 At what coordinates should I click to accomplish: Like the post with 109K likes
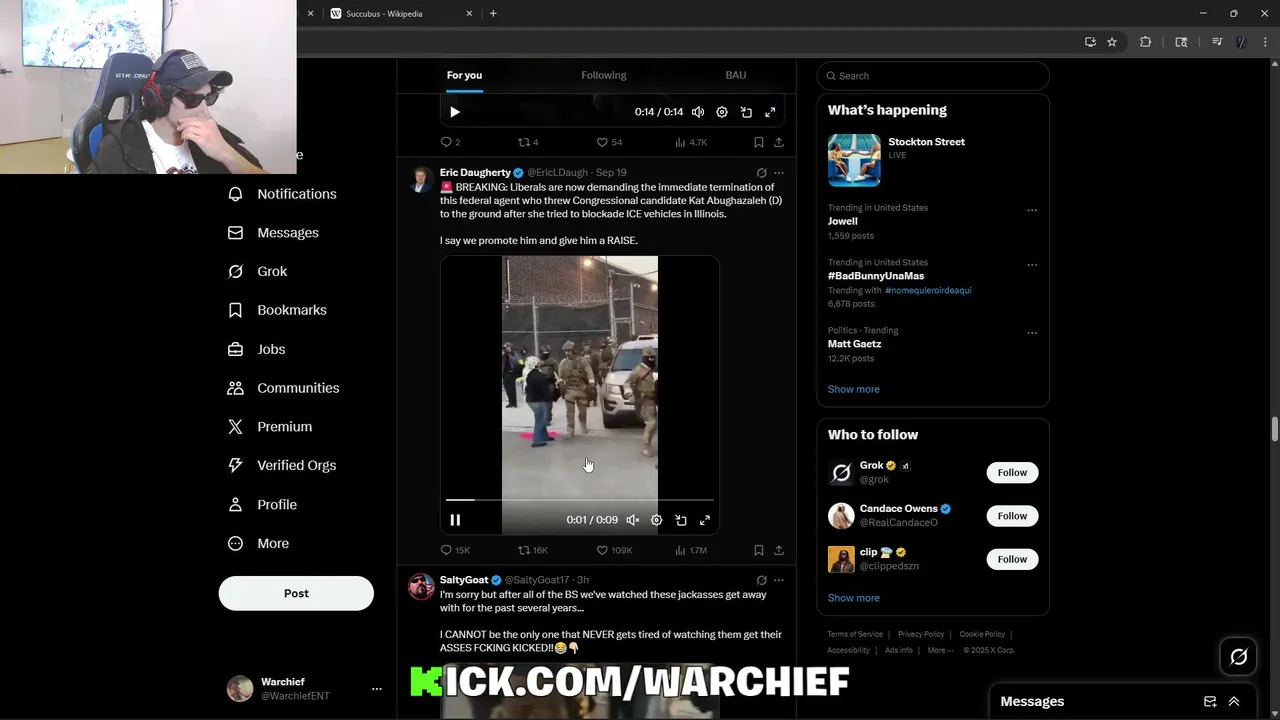[x=614, y=550]
